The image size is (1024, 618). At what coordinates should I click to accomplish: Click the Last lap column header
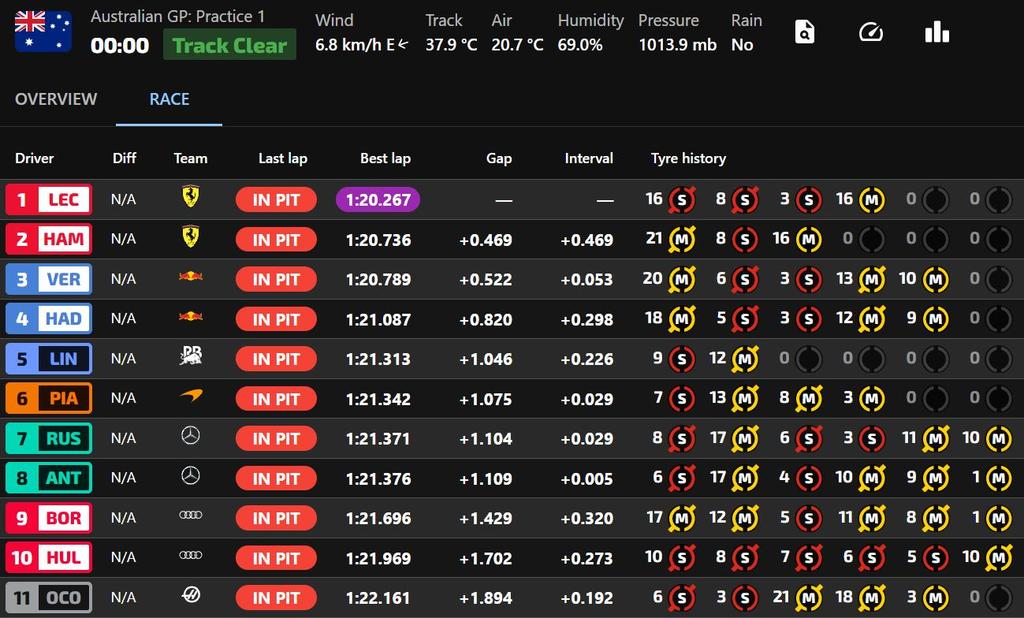coord(283,158)
